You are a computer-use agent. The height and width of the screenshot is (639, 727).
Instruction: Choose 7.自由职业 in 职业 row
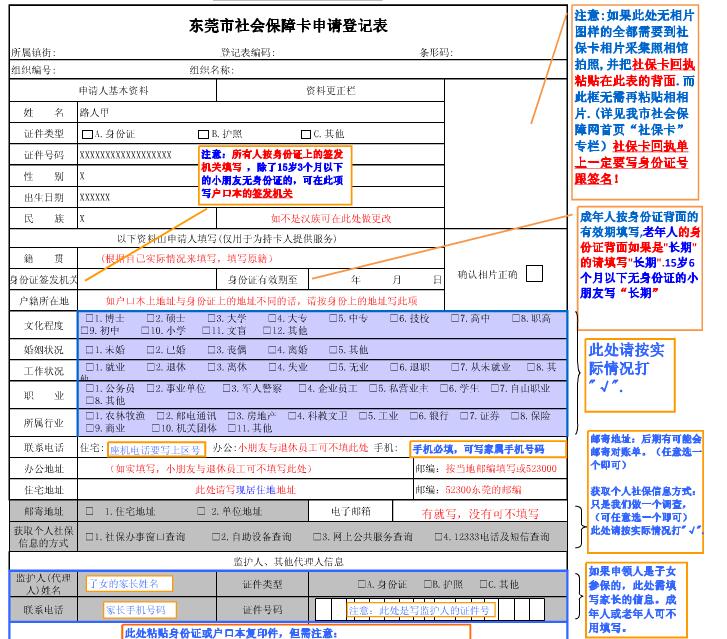tap(495, 388)
